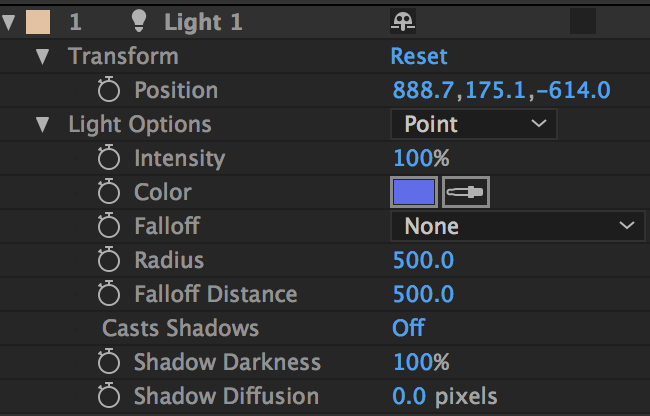Reset the Transform properties

[419, 56]
